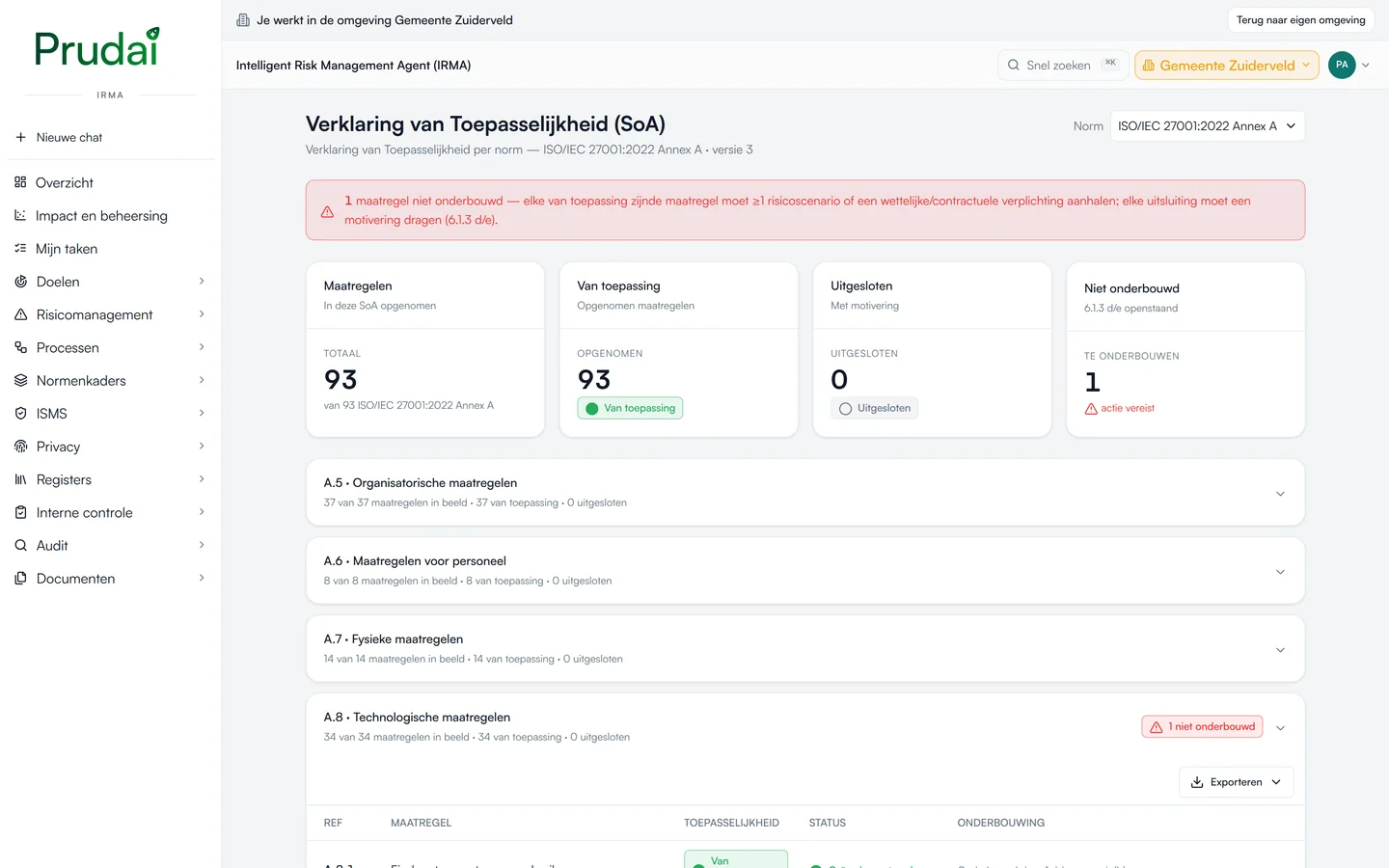The width and height of the screenshot is (1389, 868).
Task: Click the Risicomanagement warning triangle icon
Action: pyautogui.click(x=20, y=314)
